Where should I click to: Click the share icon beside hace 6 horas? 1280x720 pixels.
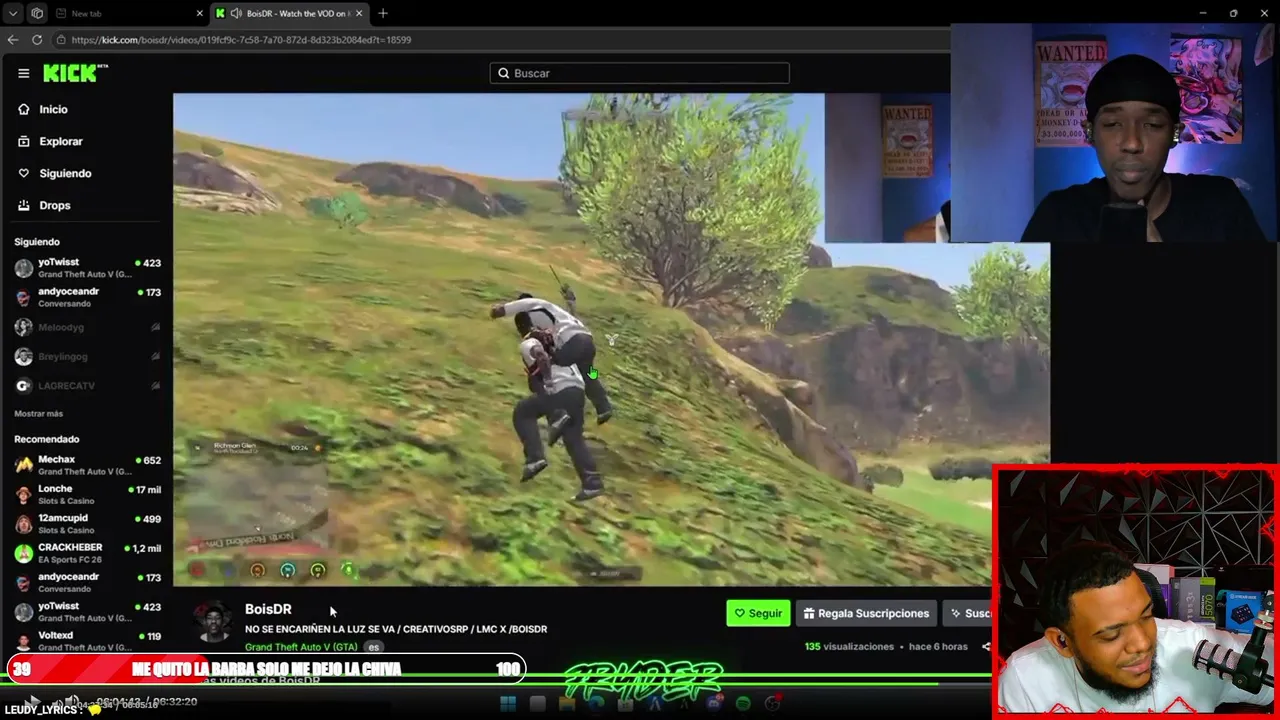[x=985, y=646]
